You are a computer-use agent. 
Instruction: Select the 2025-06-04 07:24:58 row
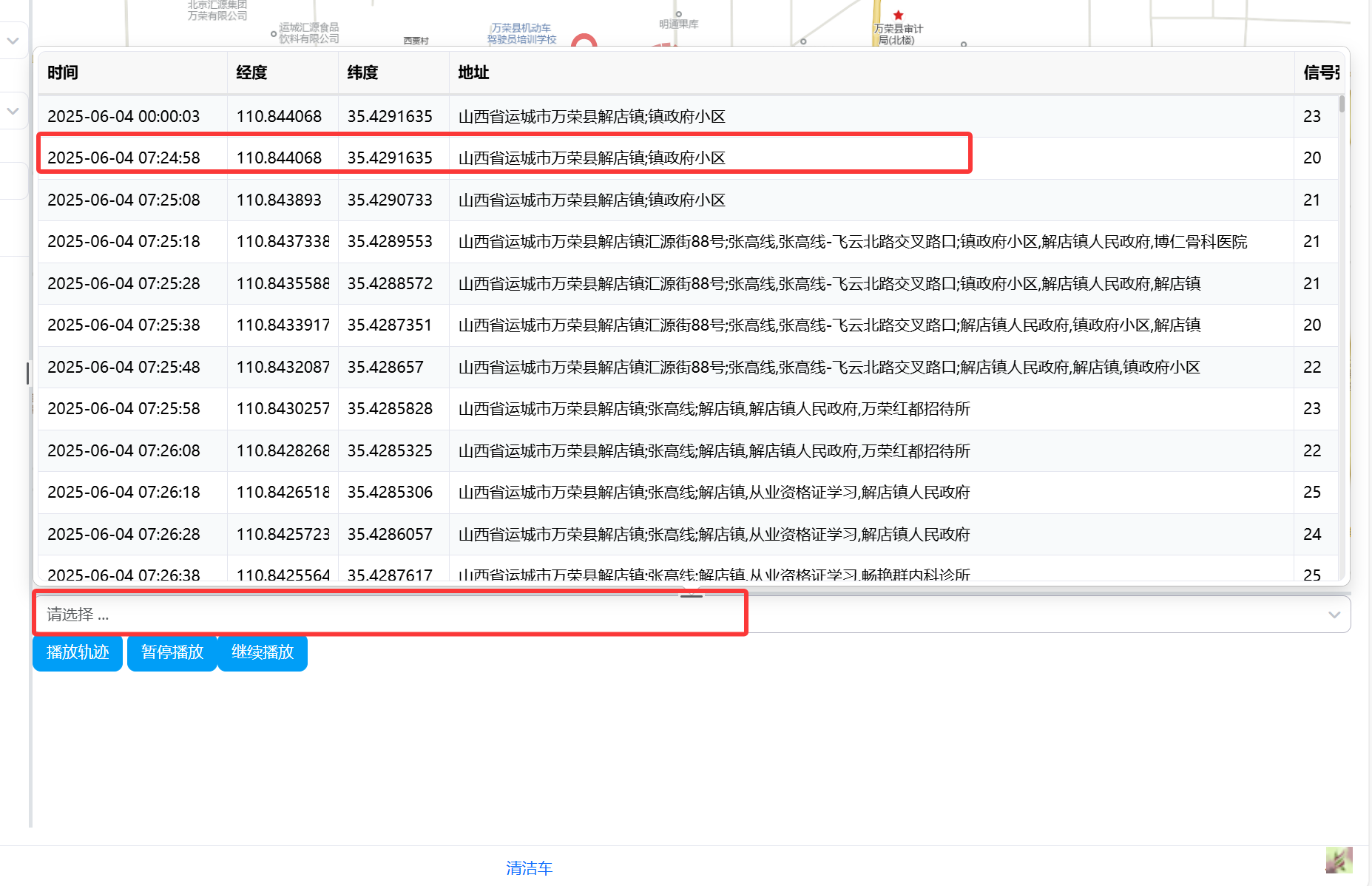coord(503,158)
